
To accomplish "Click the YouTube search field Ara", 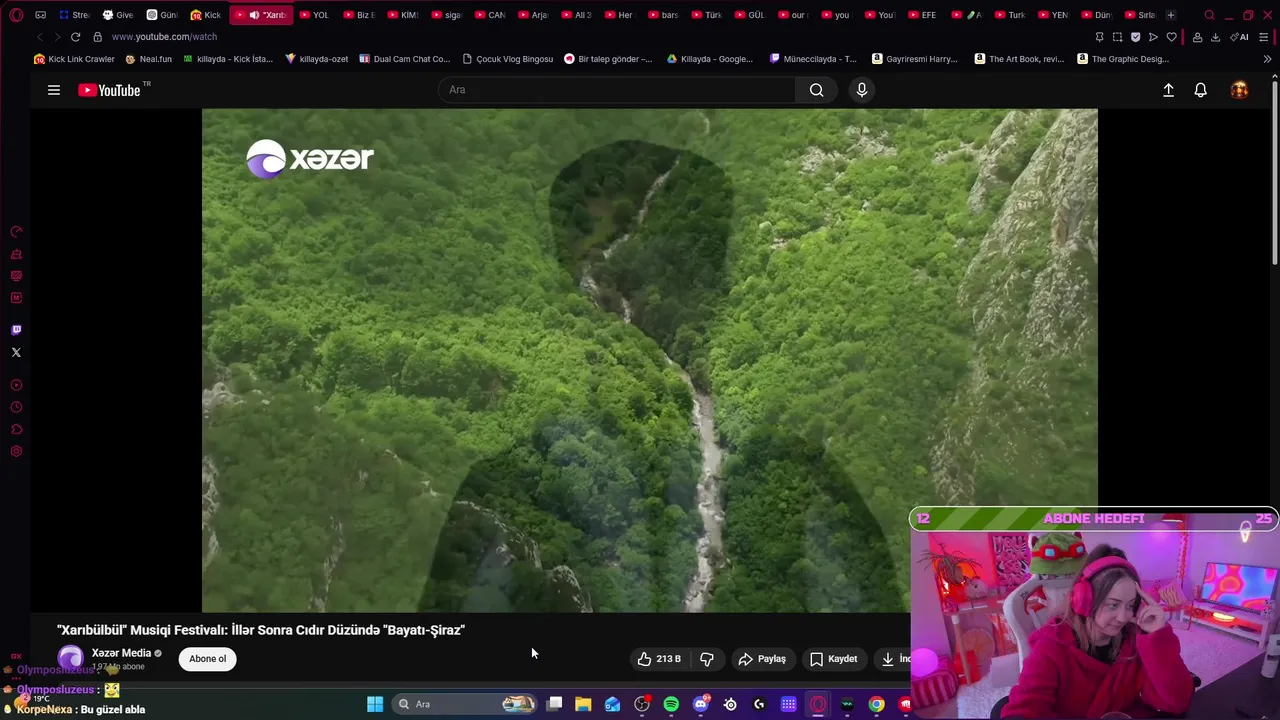I will [x=617, y=90].
